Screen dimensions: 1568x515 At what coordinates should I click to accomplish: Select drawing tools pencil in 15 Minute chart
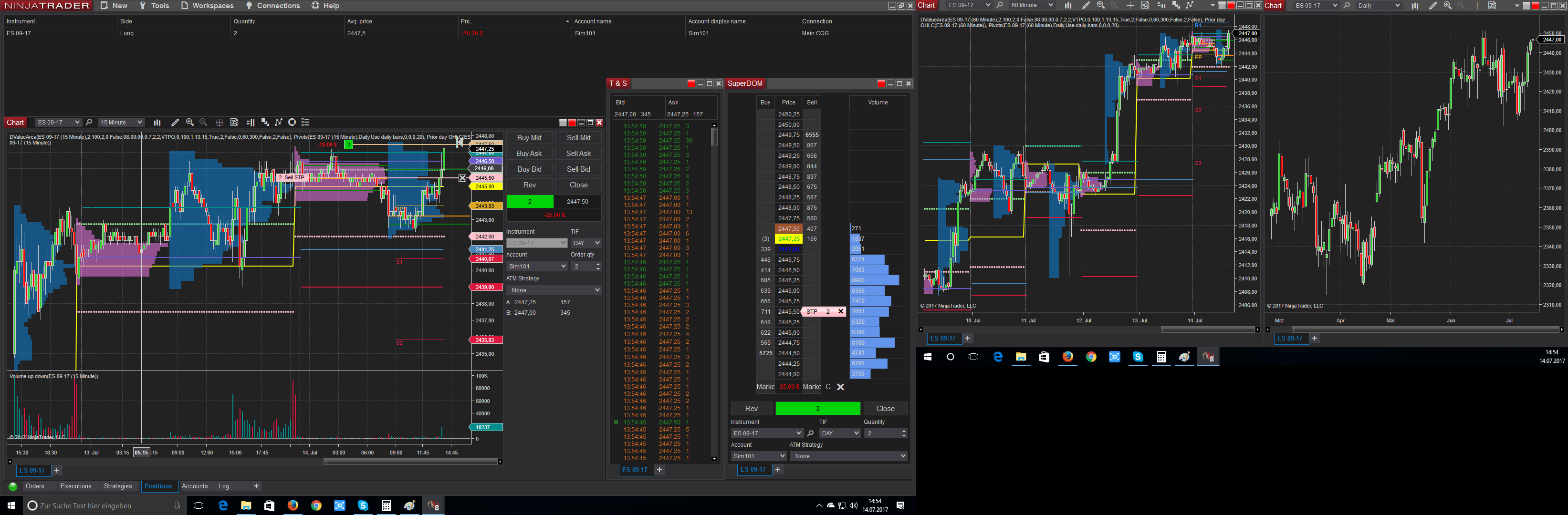click(175, 122)
